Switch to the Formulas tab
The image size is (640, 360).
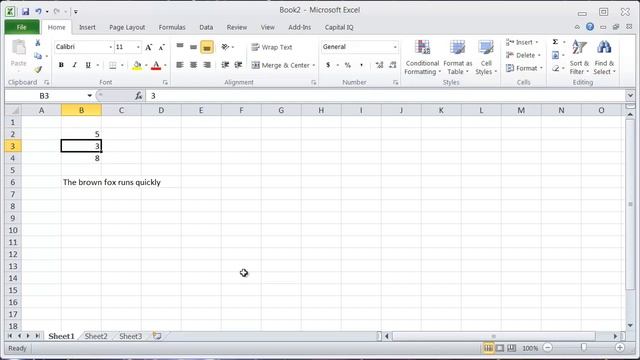[x=172, y=27]
